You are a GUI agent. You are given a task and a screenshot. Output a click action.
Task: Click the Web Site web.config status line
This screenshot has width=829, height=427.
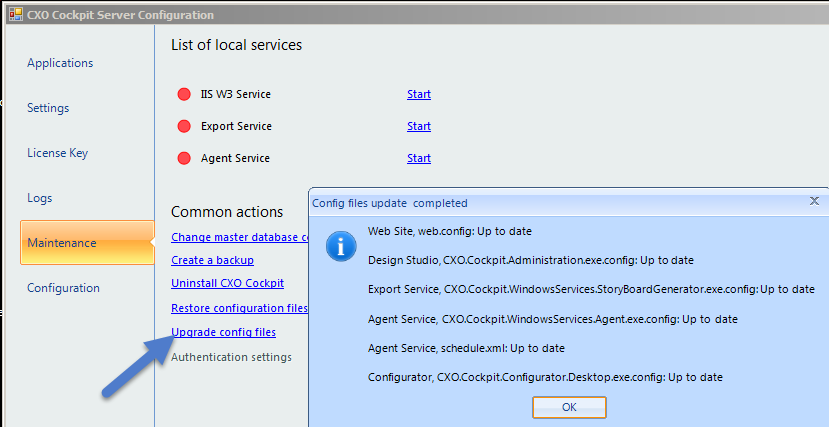coord(450,231)
